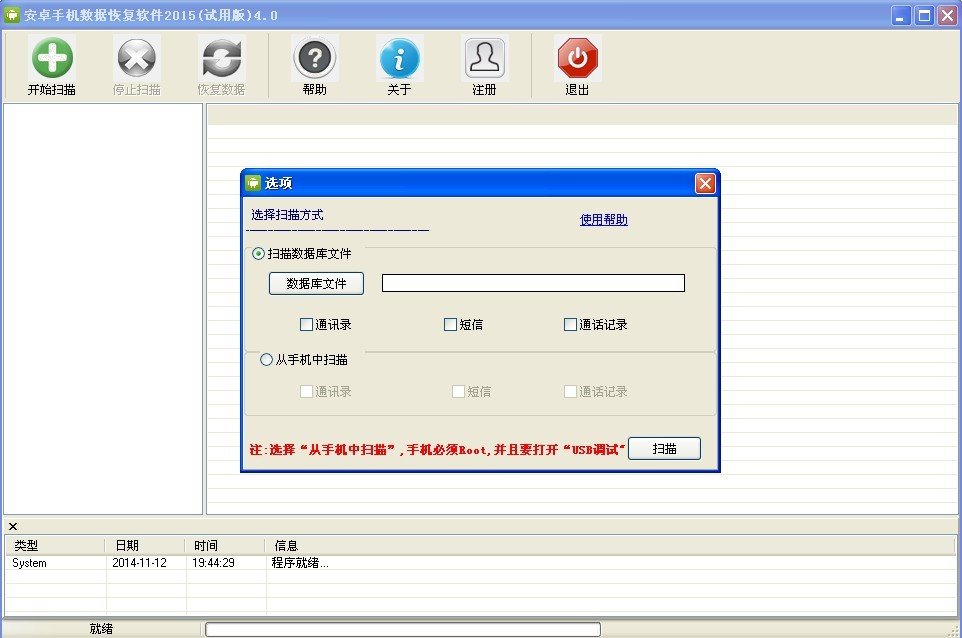Close the log panel with the X icon
The height and width of the screenshot is (638, 962).
(13, 526)
